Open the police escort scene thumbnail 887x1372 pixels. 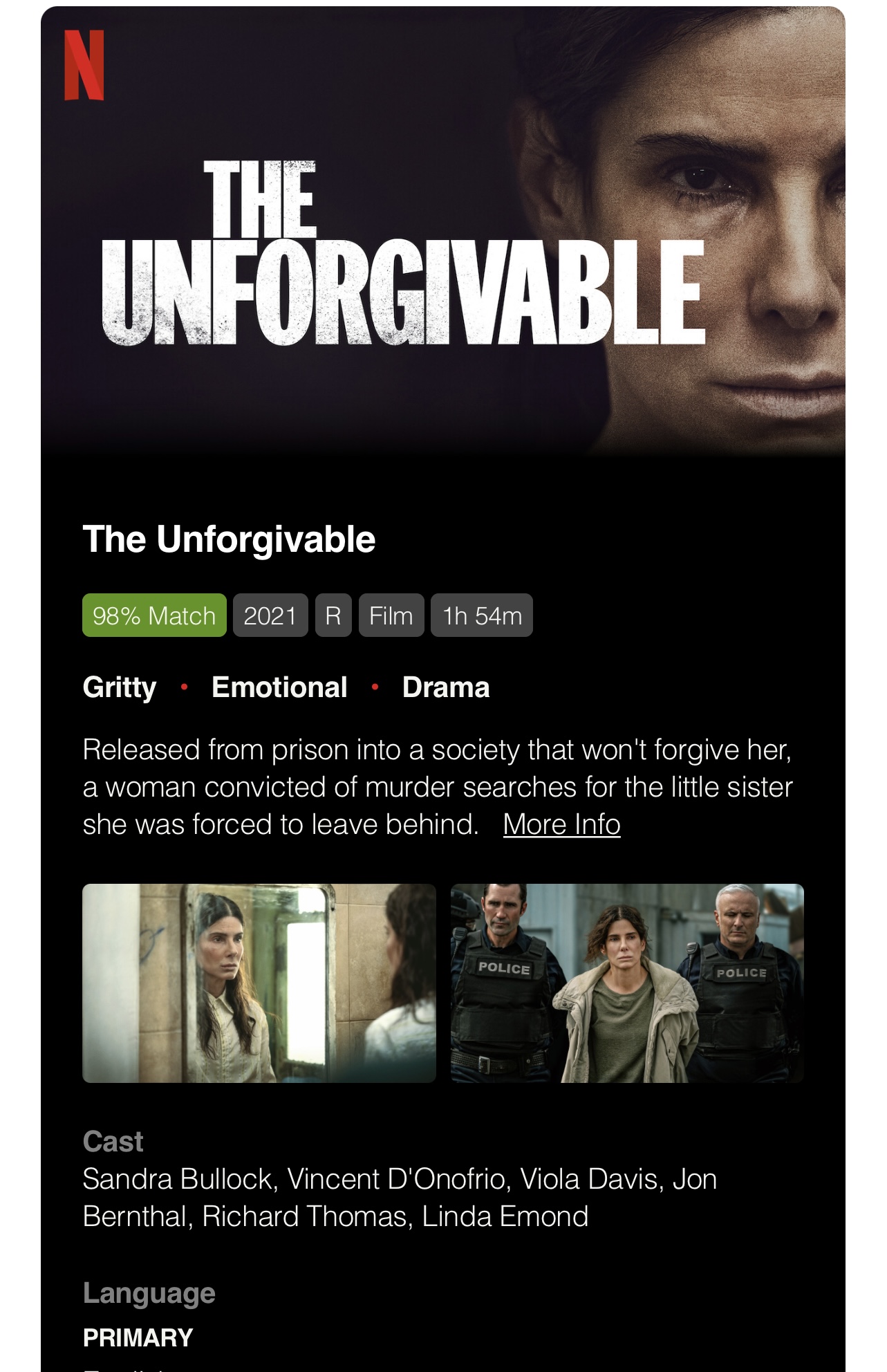coord(627,983)
